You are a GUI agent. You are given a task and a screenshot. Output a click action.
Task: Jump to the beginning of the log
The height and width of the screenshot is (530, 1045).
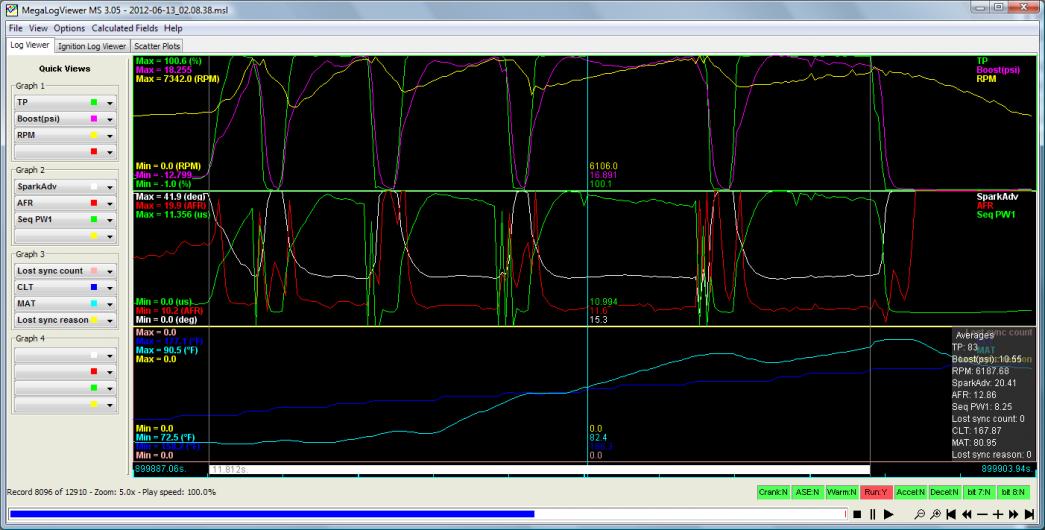point(951,514)
